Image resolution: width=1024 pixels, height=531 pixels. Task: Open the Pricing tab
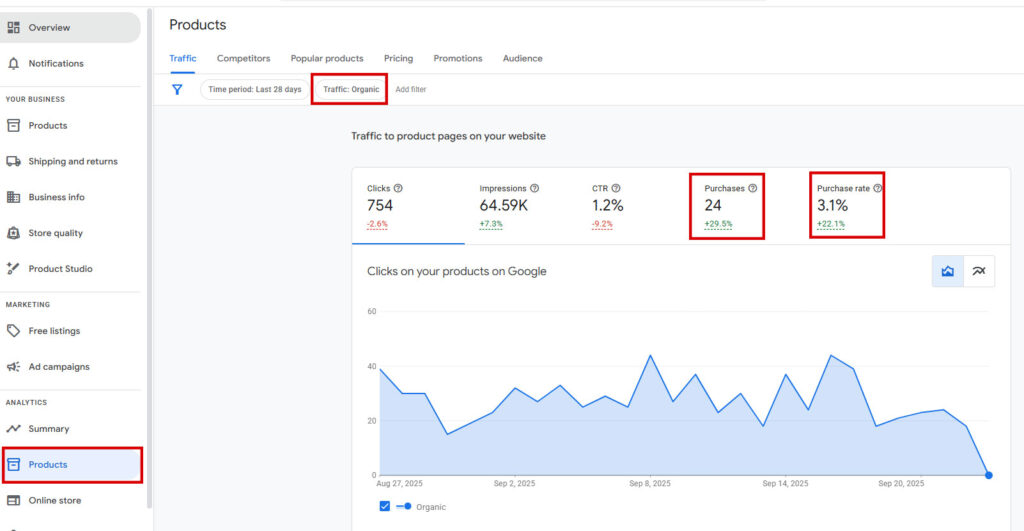[x=398, y=58]
